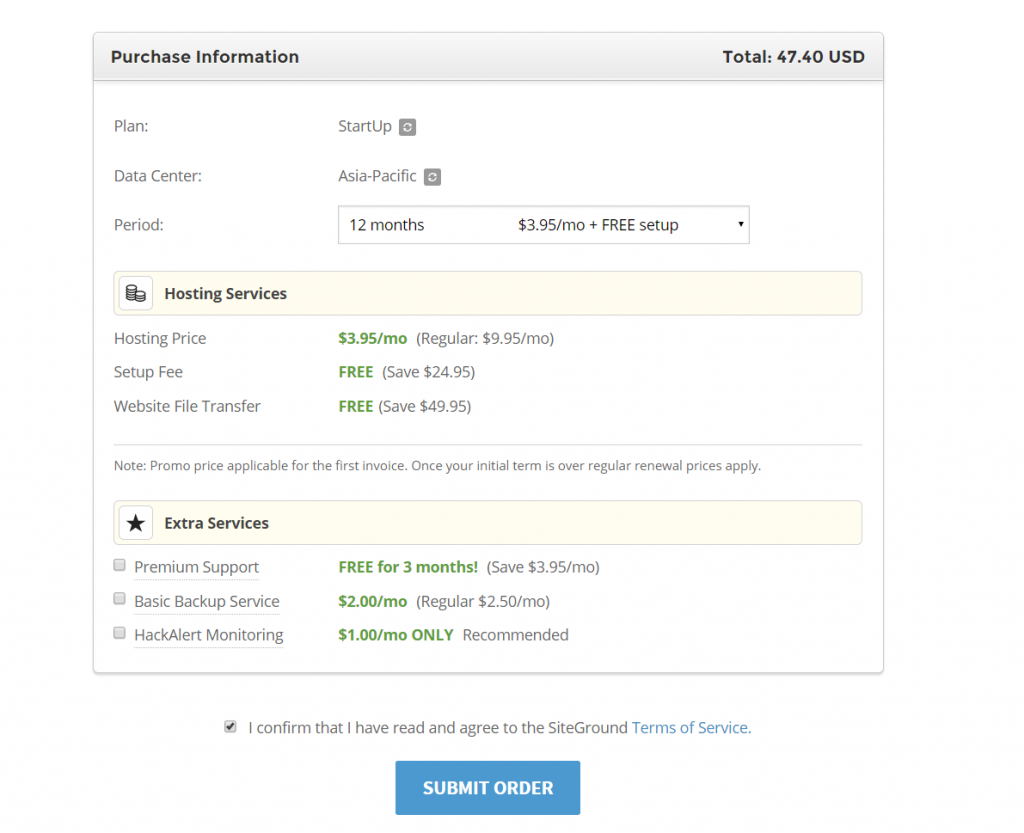Tick the Basic Backup Service checkbox
Image resolution: width=1024 pixels, height=833 pixels.
click(x=120, y=600)
